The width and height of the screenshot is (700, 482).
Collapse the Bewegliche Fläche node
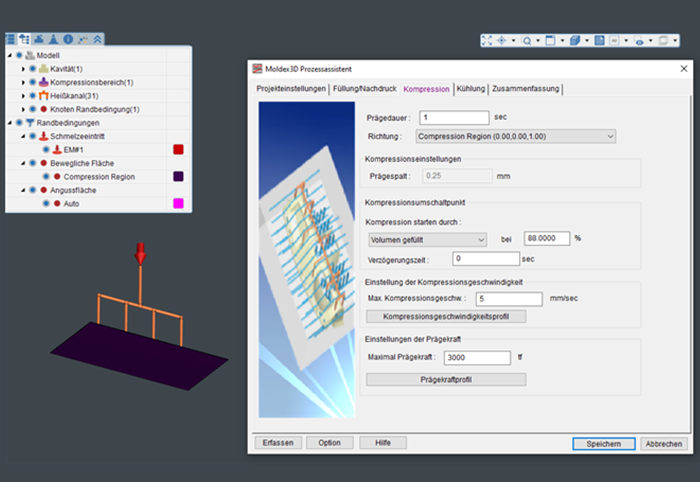pos(23,163)
